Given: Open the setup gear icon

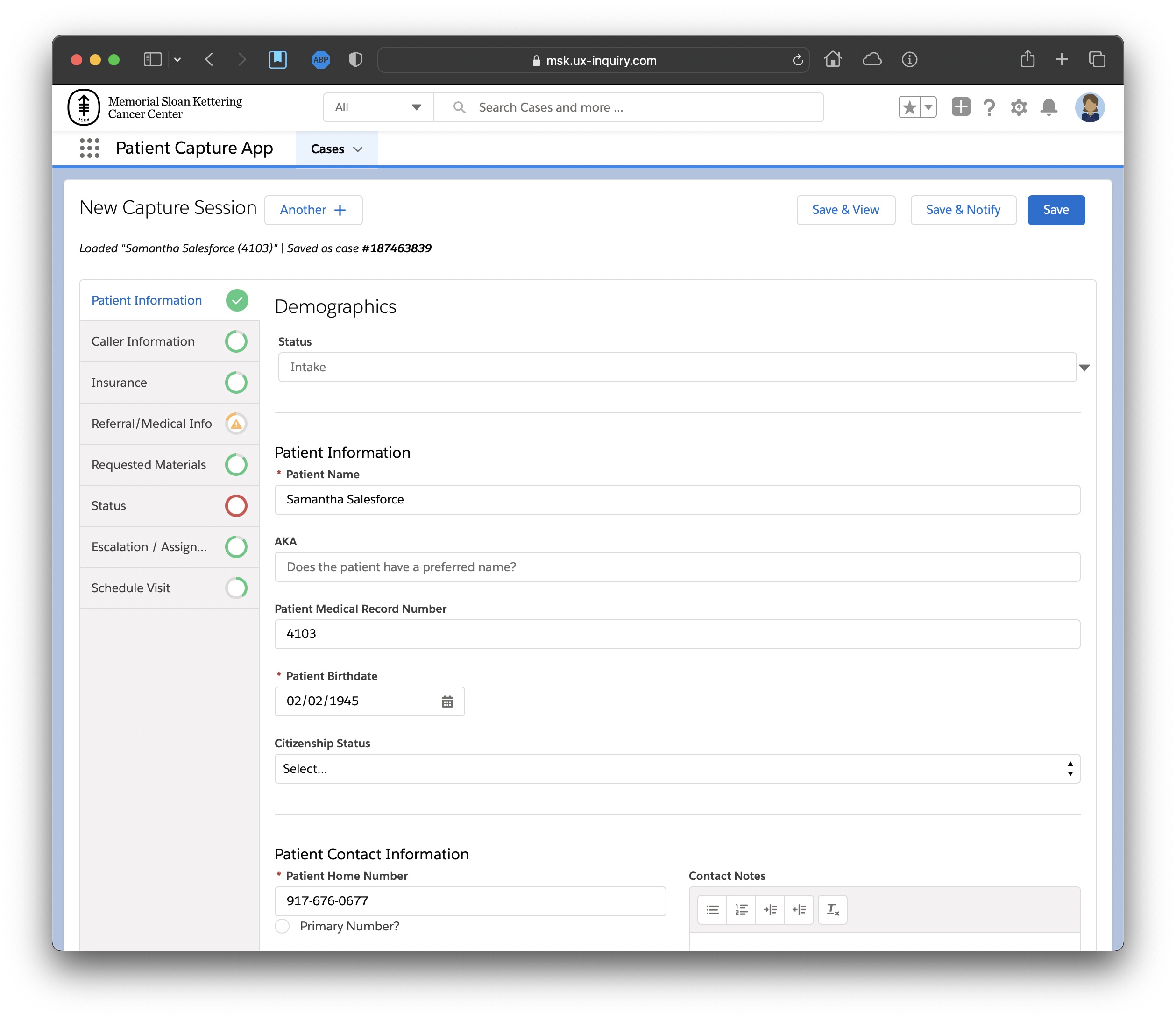Looking at the screenshot, I should pos(1018,107).
